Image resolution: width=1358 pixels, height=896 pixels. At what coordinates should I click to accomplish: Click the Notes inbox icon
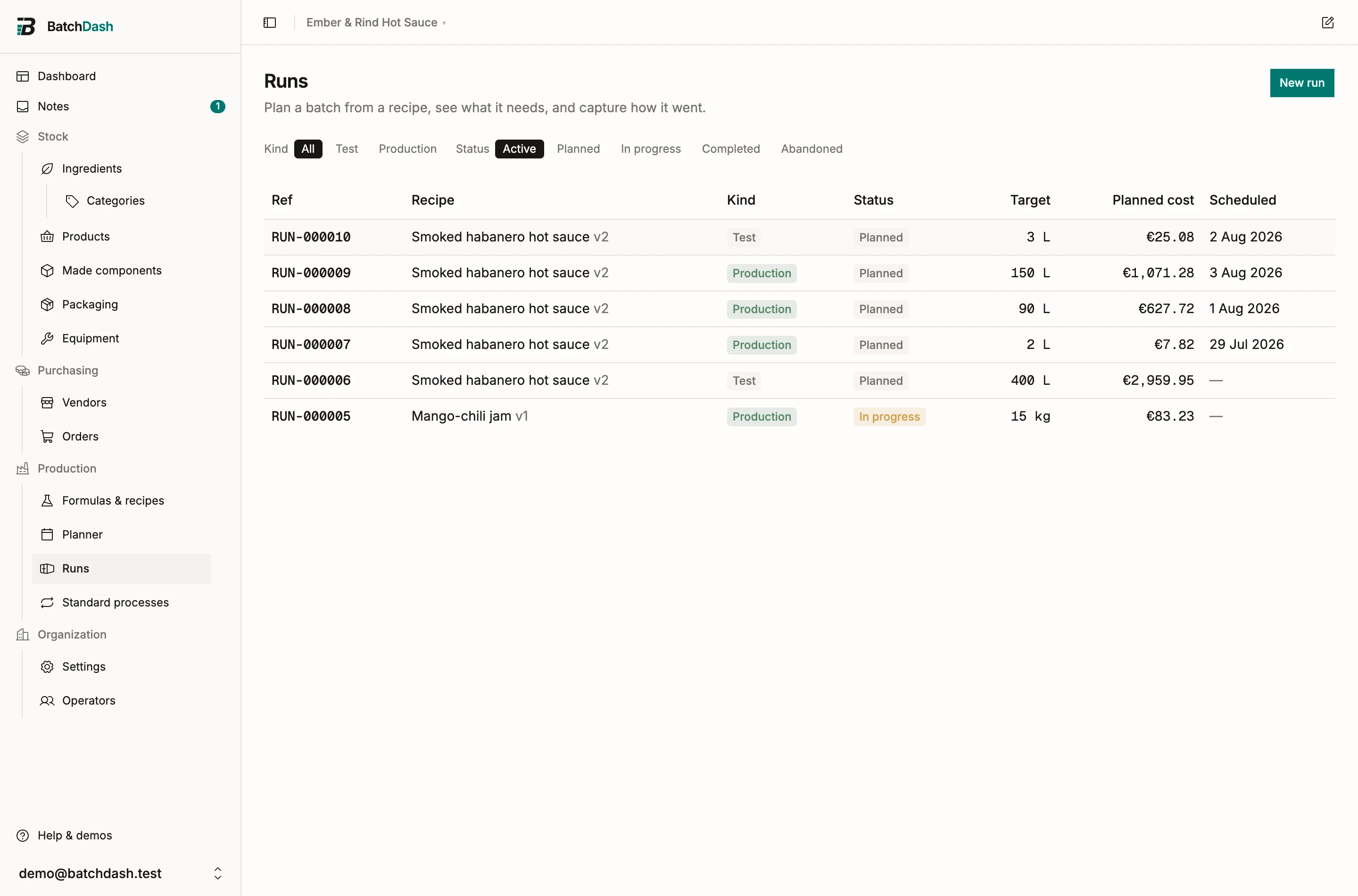(23, 106)
